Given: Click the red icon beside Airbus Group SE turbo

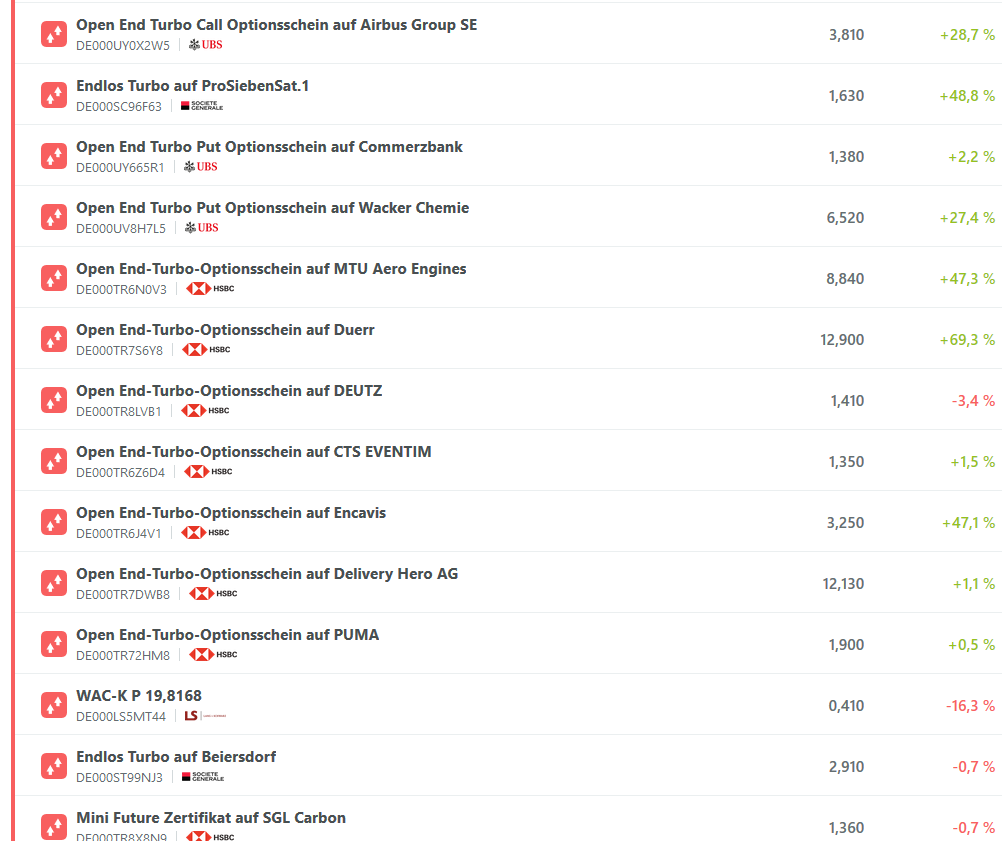Looking at the screenshot, I should tap(54, 34).
